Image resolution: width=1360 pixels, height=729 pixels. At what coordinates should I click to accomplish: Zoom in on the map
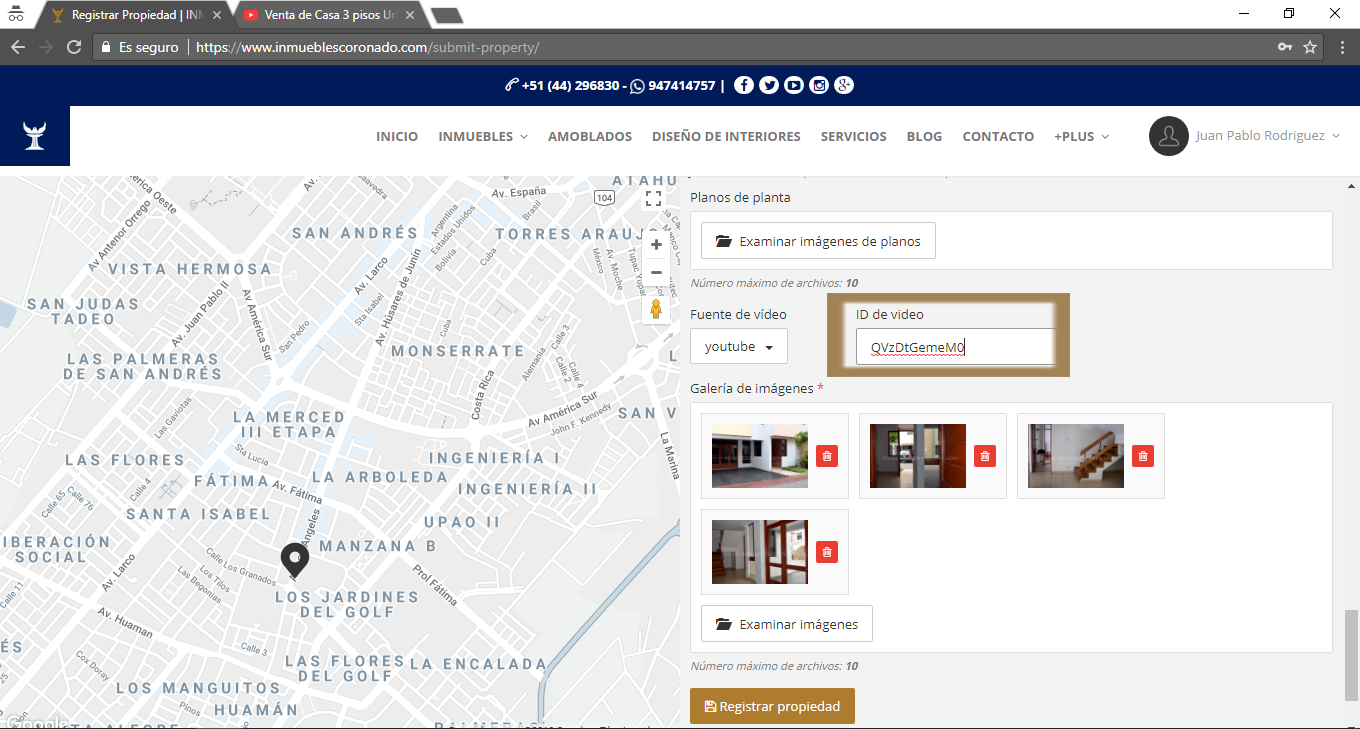656,245
